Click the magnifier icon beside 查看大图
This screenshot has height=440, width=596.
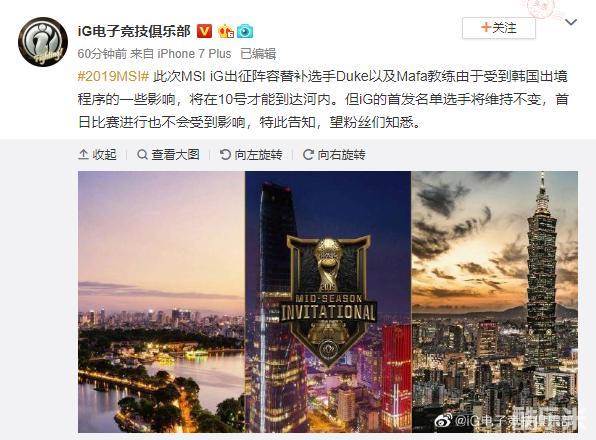142,155
